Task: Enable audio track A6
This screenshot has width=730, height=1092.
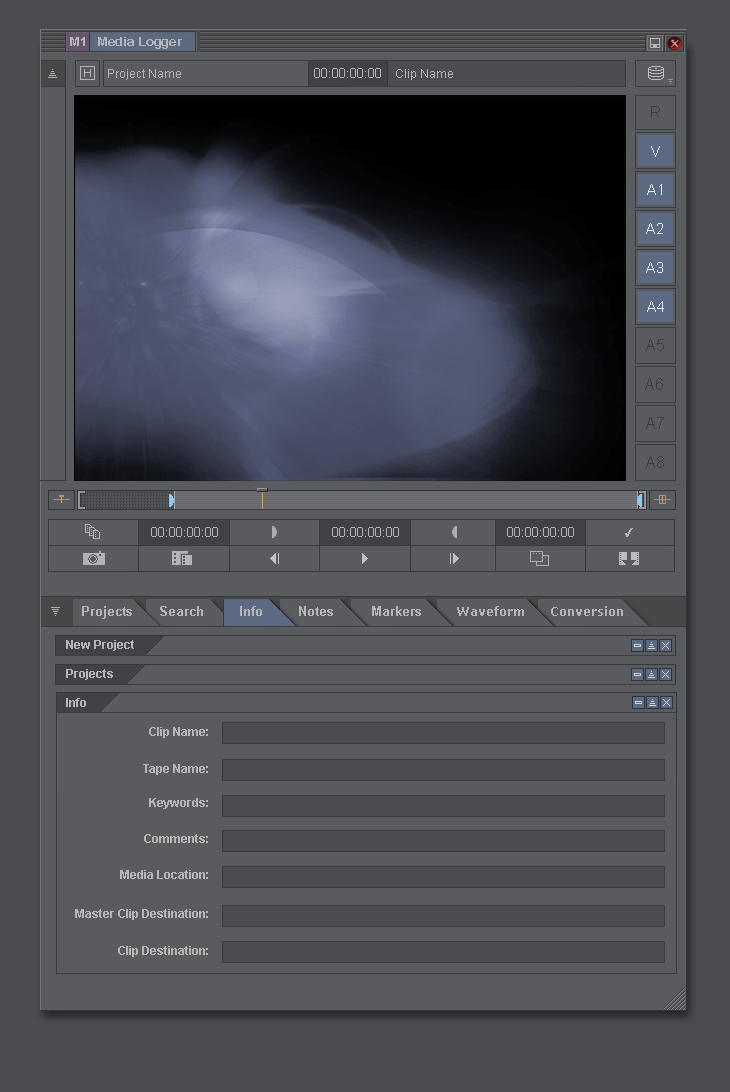Action: point(655,384)
